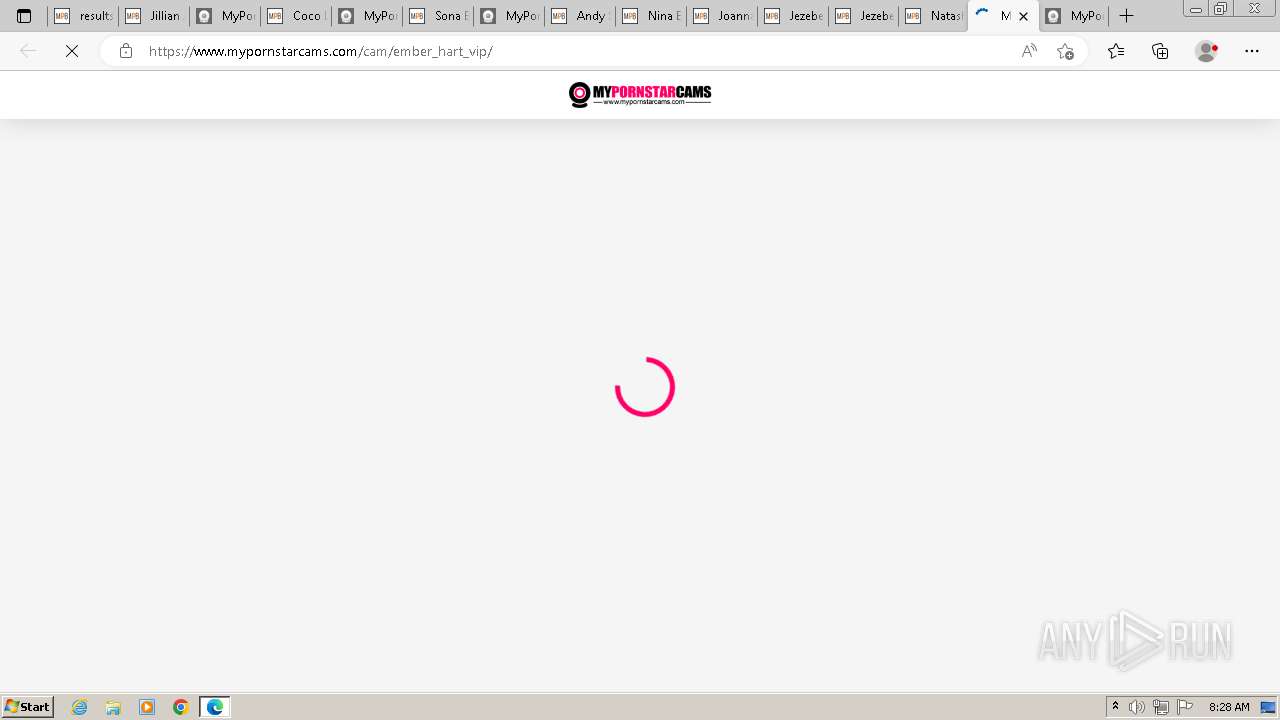Switch to the Andy tab

coord(580,16)
